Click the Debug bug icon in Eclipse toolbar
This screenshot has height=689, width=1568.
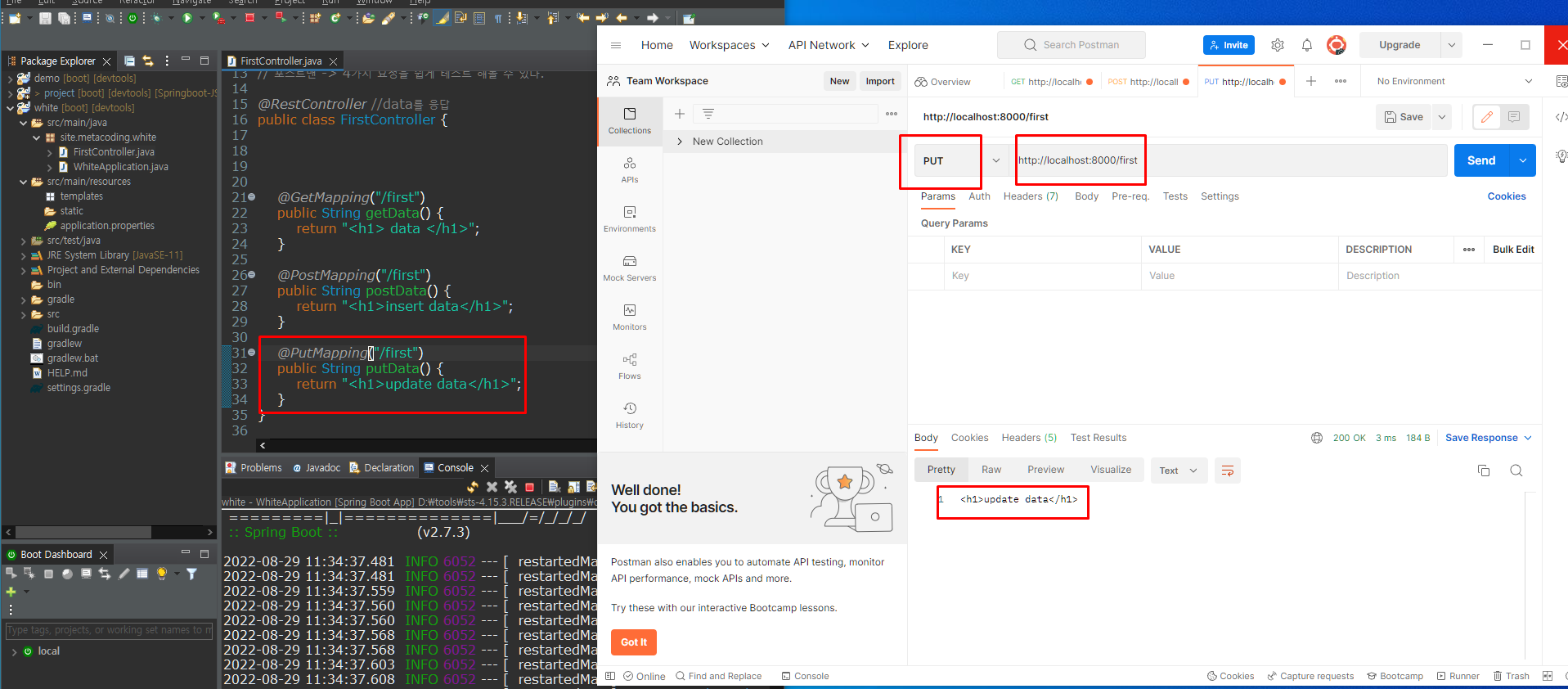click(x=155, y=17)
